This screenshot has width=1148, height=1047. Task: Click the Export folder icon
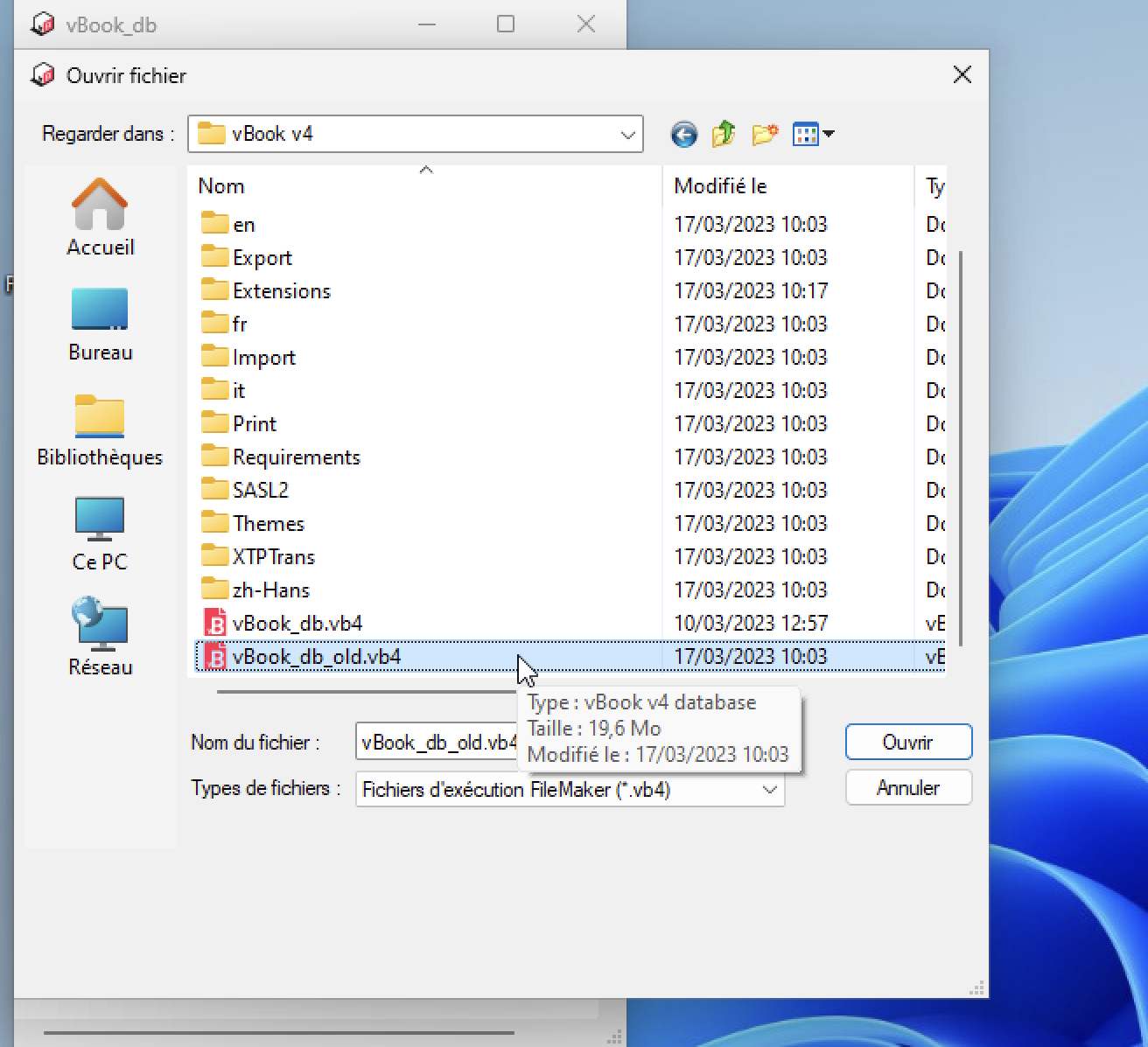click(214, 257)
